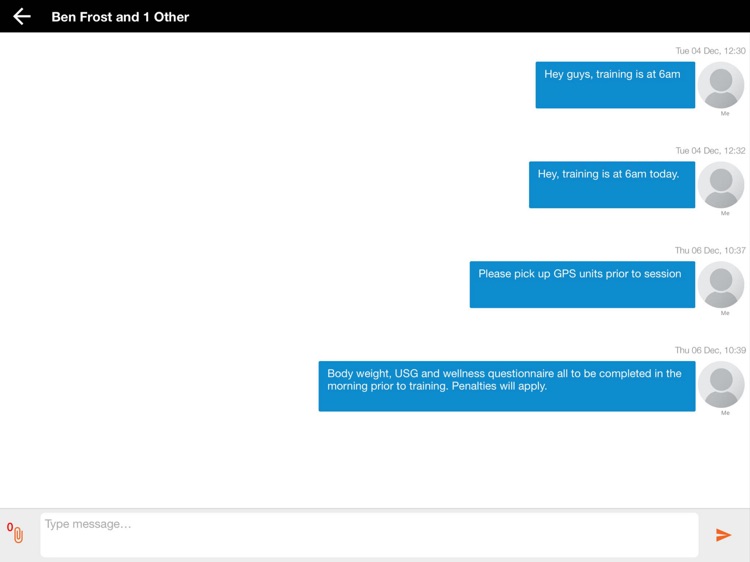Open avatar beside Body weight message
Screen dimensions: 750x562
coord(721,385)
